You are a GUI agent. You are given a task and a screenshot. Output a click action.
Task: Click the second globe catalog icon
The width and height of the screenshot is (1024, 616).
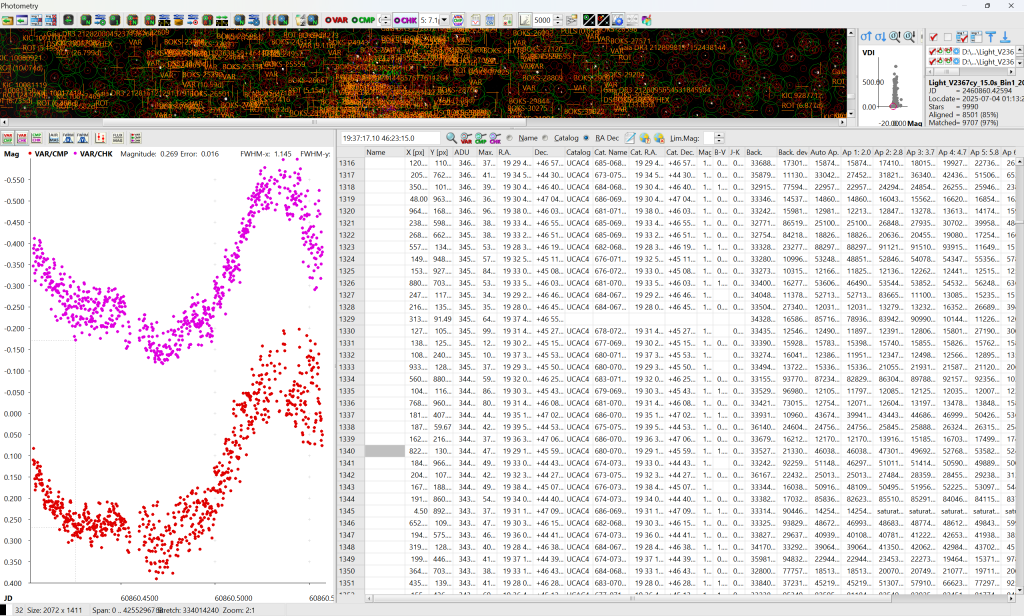tap(659, 138)
